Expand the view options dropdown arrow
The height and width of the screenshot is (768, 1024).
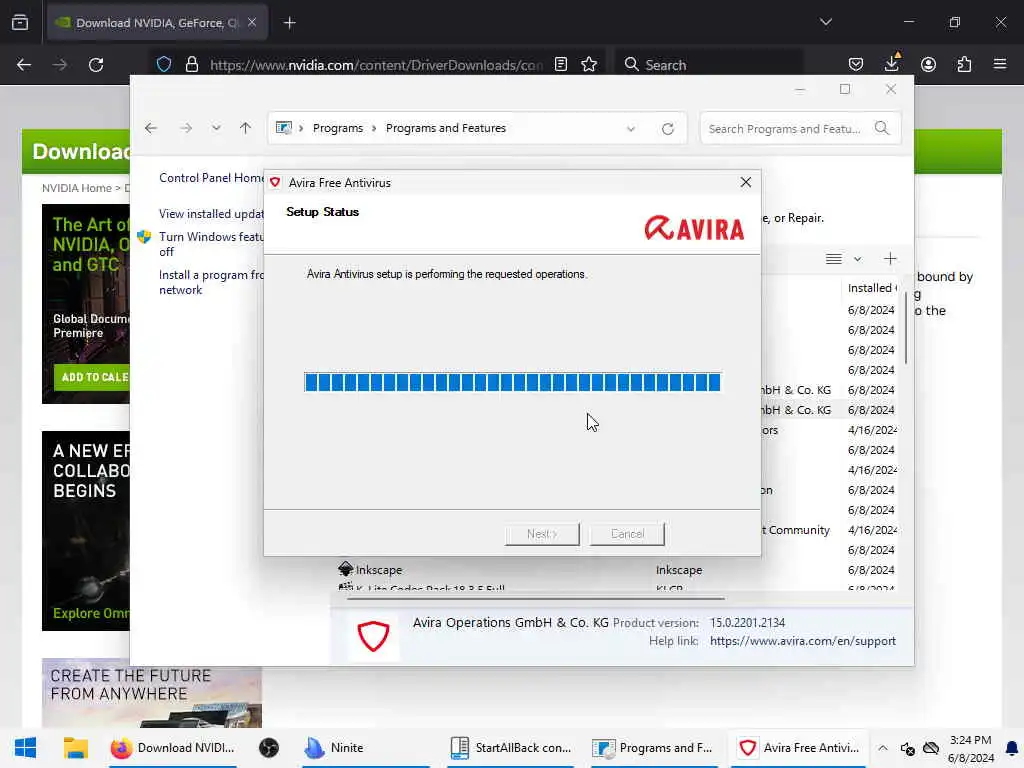(x=857, y=259)
